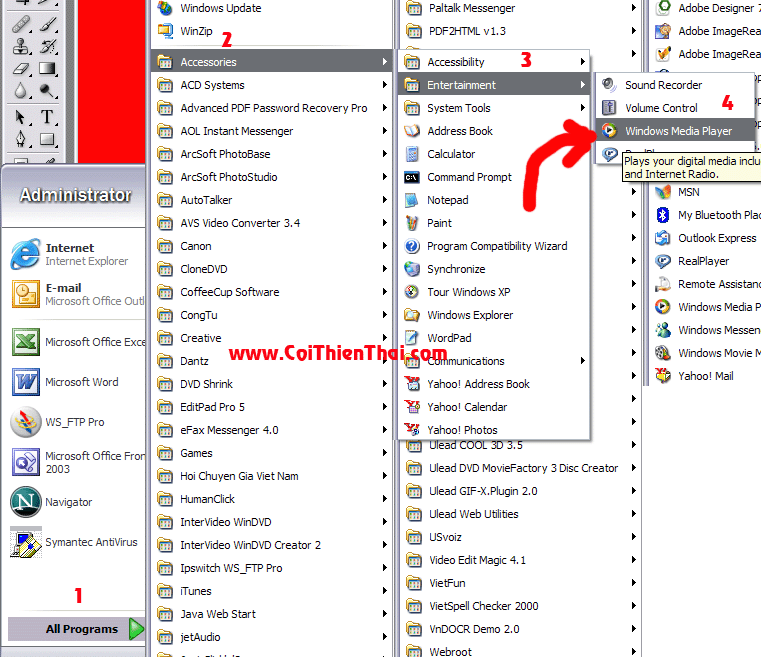
Task: Open Yahoo! Photos
Action: click(494, 430)
